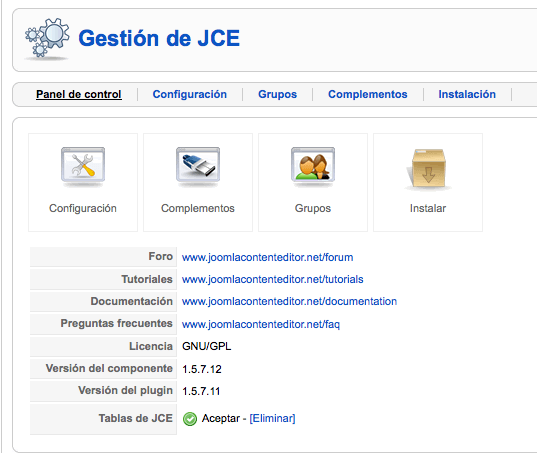Click the Gestión de JCE page title
The width and height of the screenshot is (537, 453).
pyautogui.click(x=159, y=38)
